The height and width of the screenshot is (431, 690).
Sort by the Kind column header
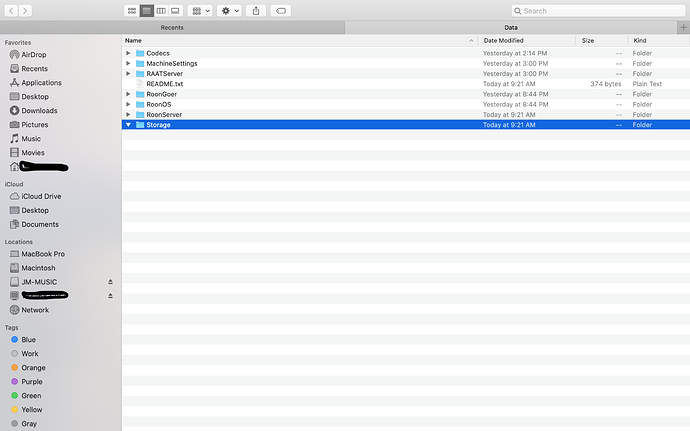pos(659,41)
